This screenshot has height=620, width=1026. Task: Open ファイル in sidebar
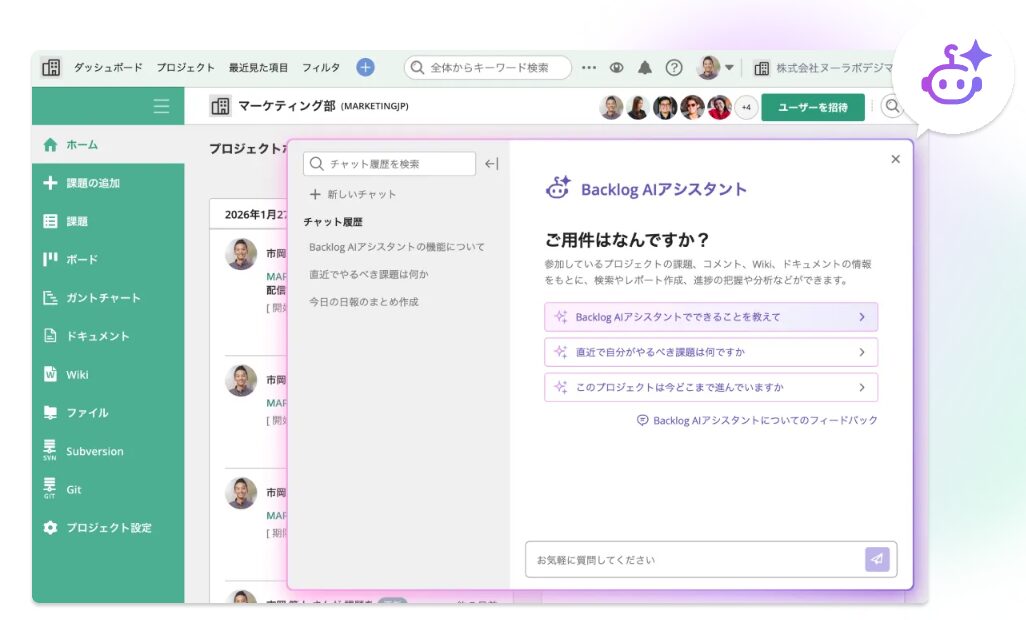pyautogui.click(x=108, y=413)
